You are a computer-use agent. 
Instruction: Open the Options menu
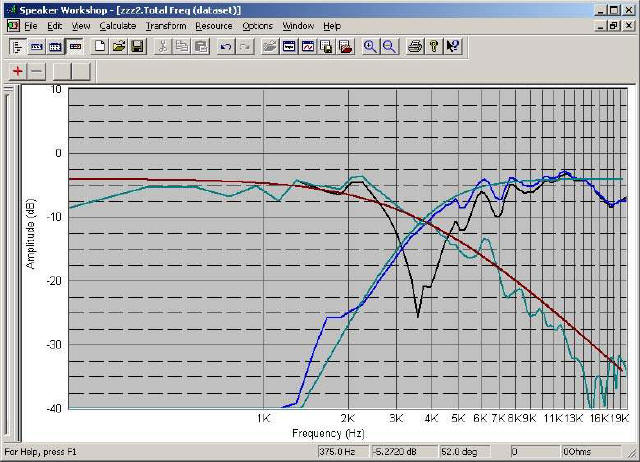257,25
